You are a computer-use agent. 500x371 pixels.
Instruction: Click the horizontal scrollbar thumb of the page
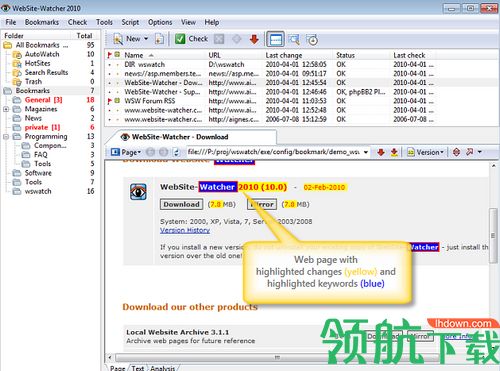pos(277,358)
